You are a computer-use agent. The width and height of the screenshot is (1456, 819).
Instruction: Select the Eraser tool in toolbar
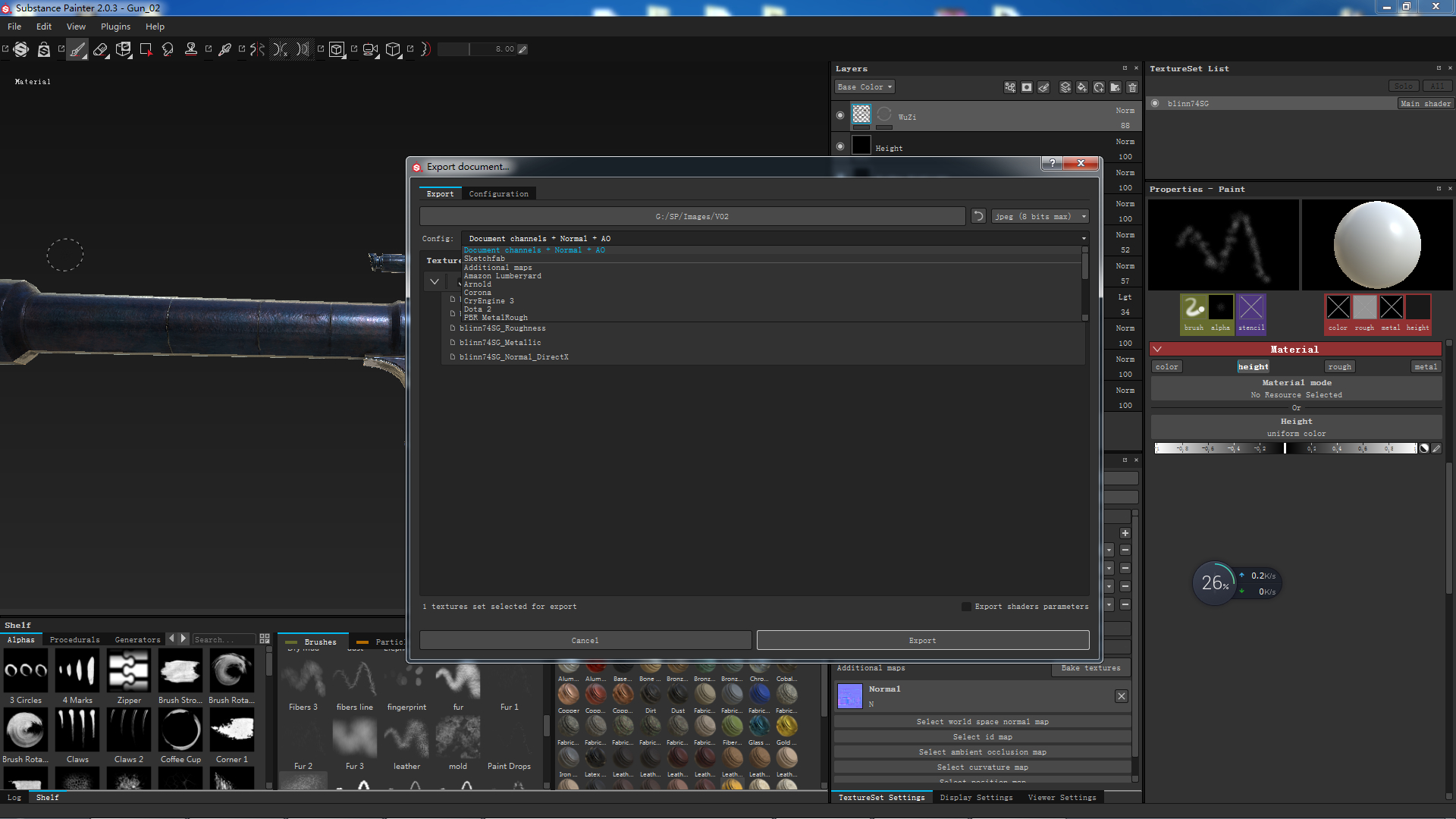(100, 49)
